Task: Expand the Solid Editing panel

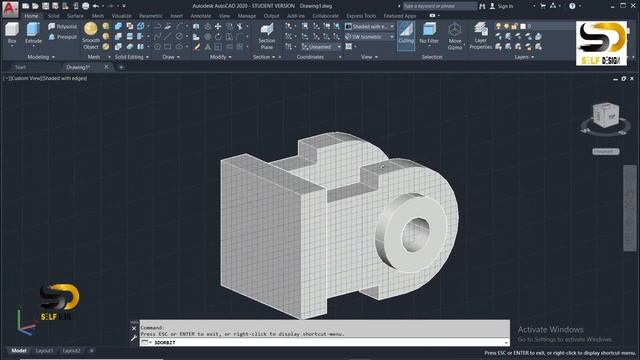Action: (131, 57)
